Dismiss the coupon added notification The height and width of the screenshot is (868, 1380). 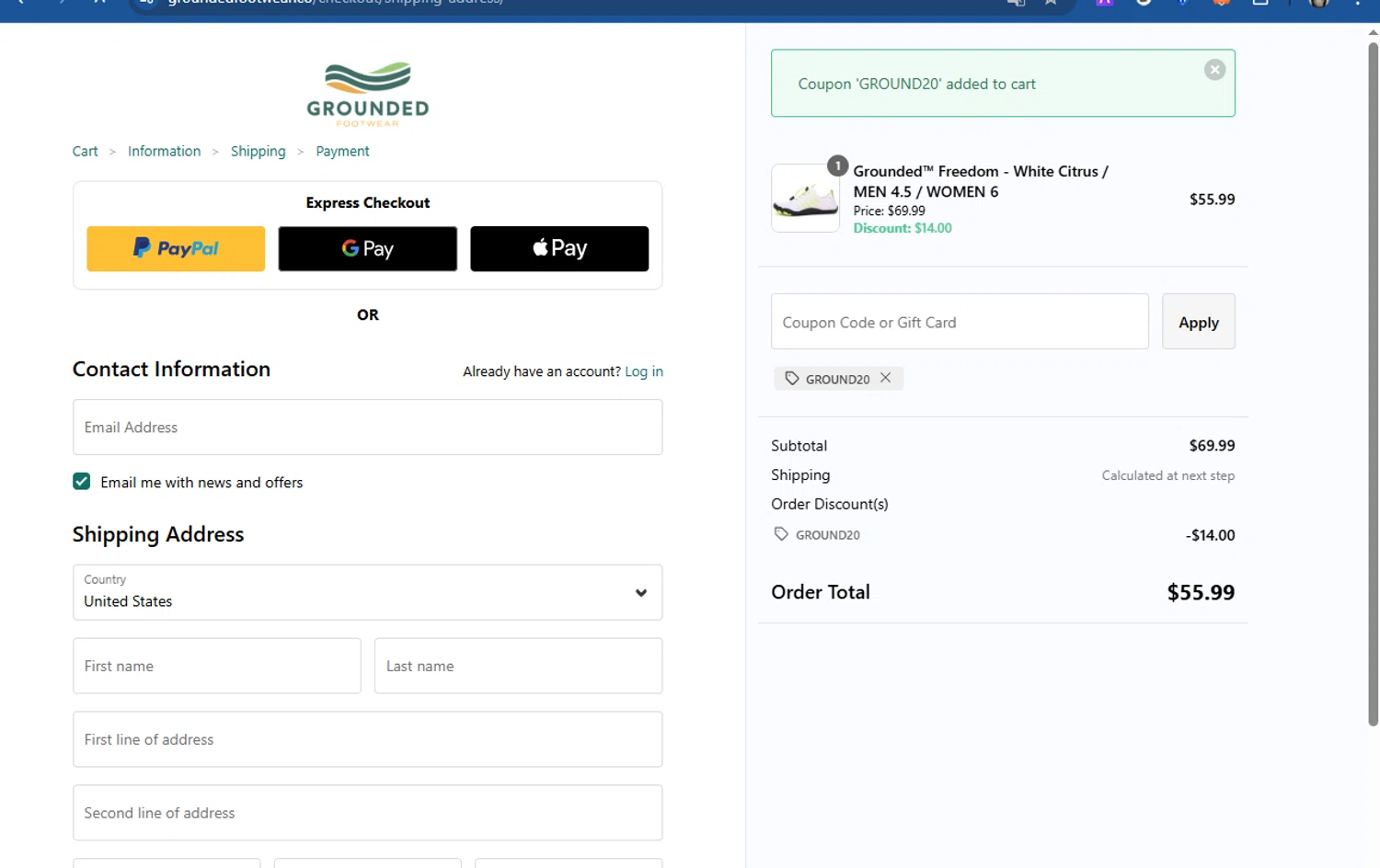[x=1214, y=70]
